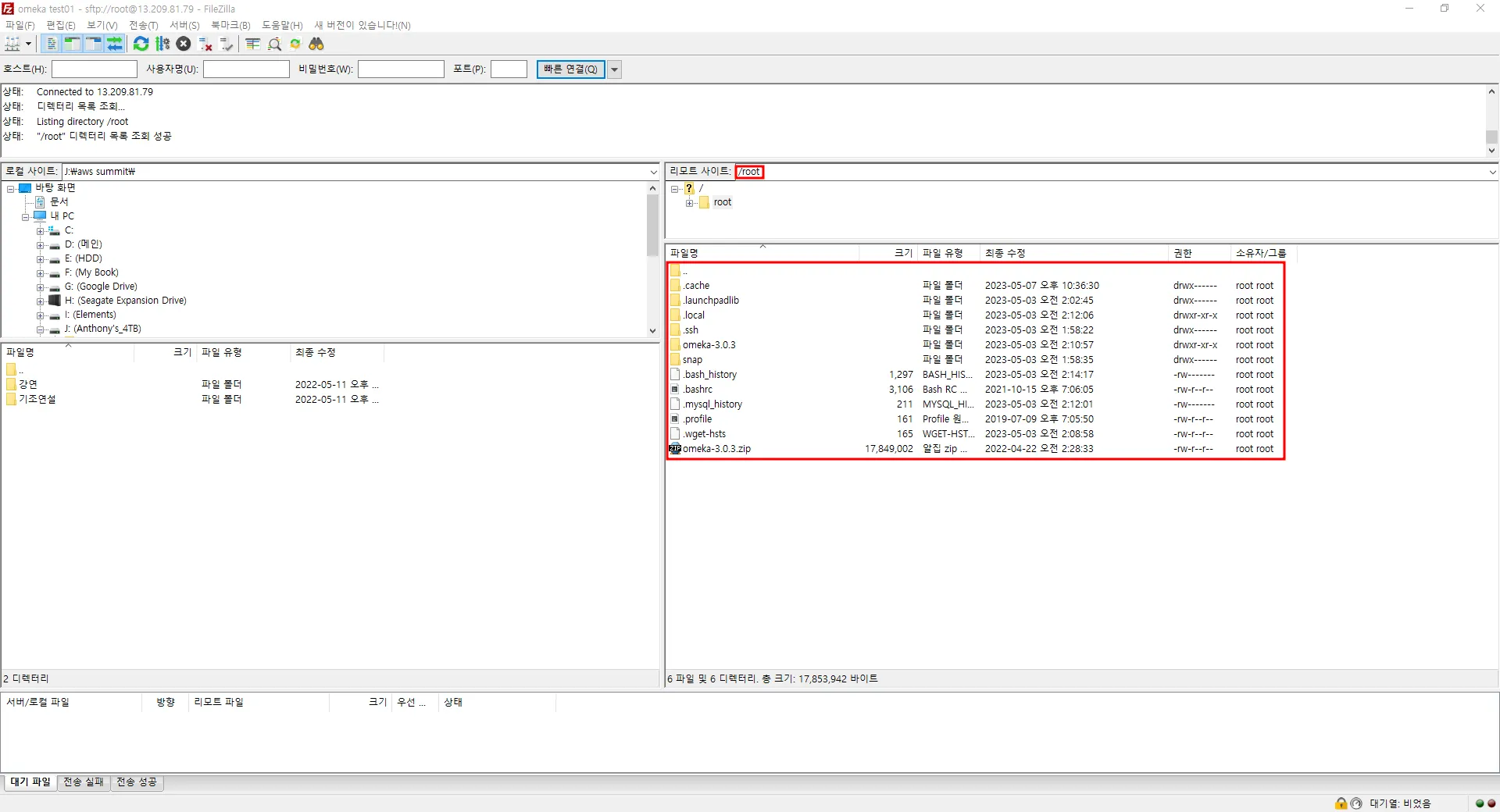Select the .mysql_history file icon
Viewport: 1500px width, 812px height.
tap(676, 404)
